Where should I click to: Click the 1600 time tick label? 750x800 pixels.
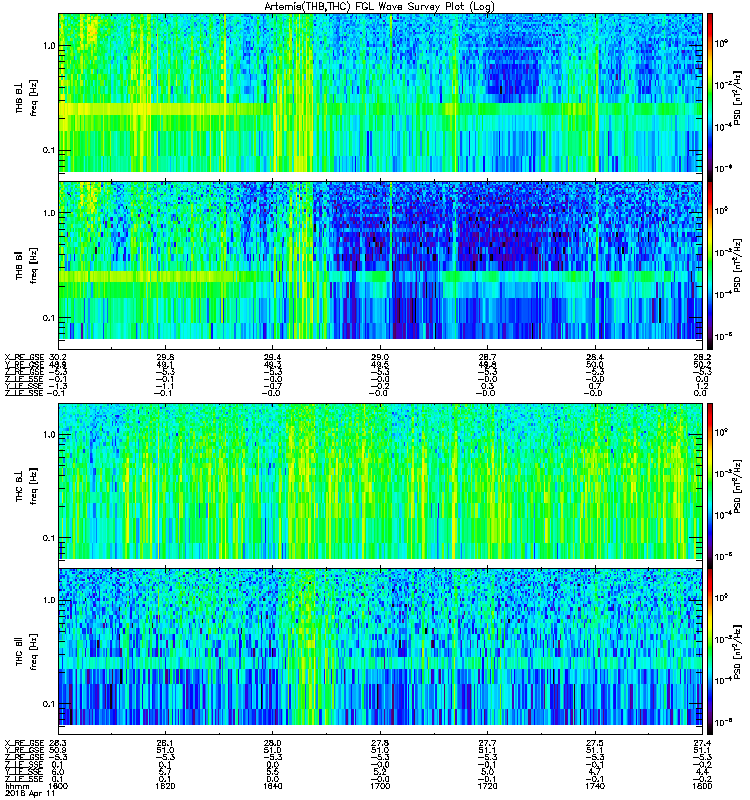[58, 786]
